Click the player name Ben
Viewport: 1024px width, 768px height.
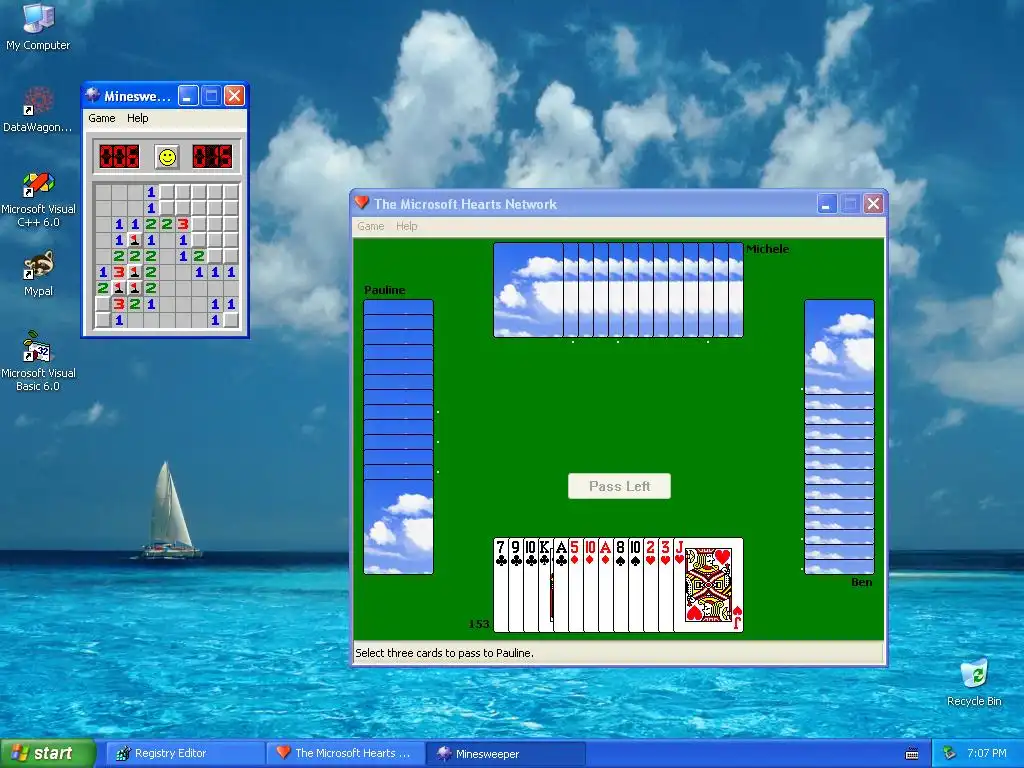[x=862, y=582]
